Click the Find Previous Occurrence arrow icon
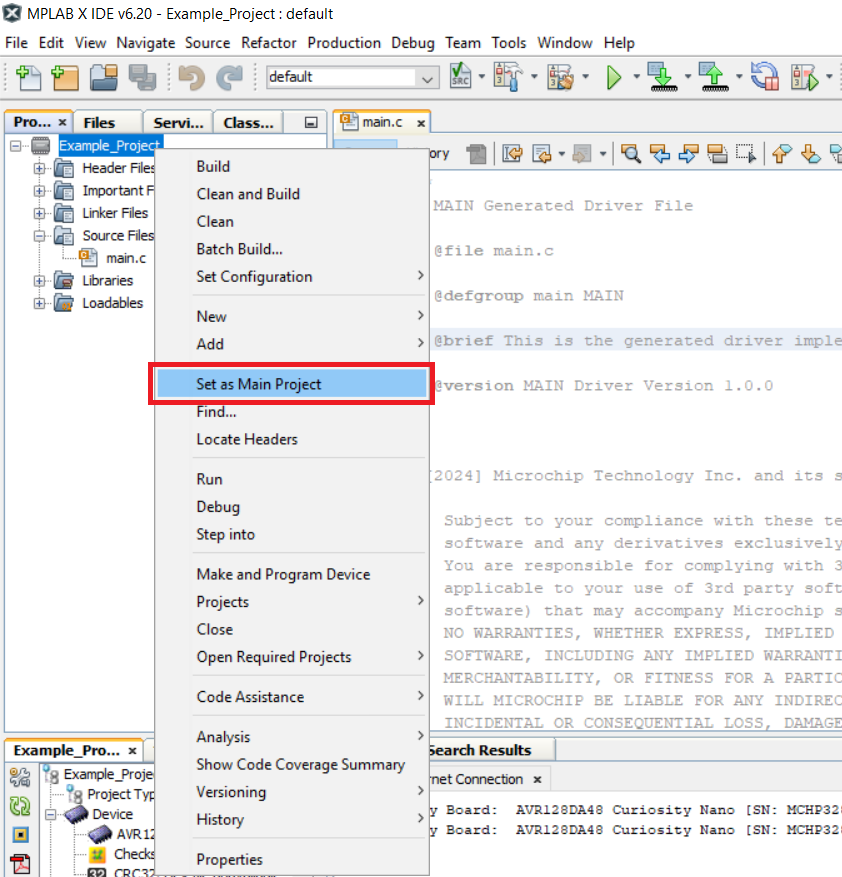Screen dimensions: 842x877 coord(660,153)
